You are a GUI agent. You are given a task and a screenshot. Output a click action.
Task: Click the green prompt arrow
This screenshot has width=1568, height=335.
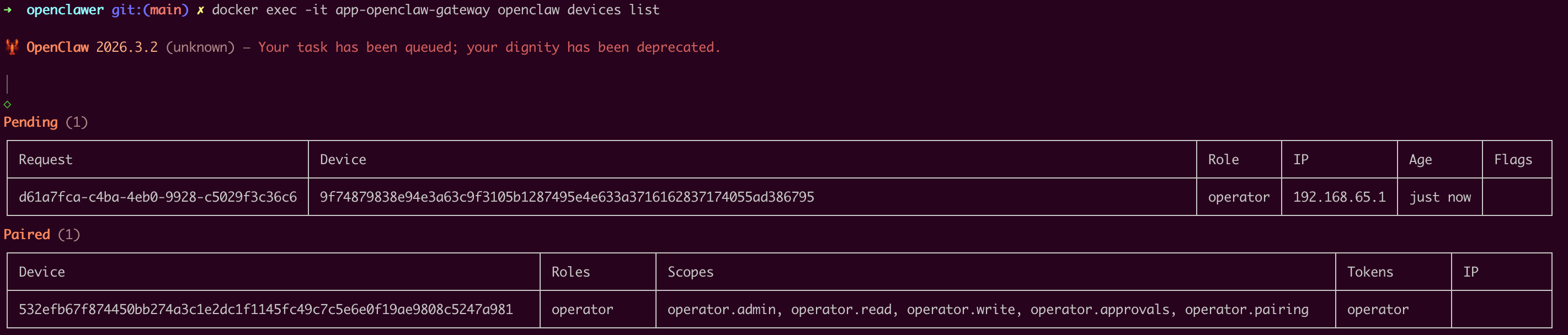click(7, 10)
